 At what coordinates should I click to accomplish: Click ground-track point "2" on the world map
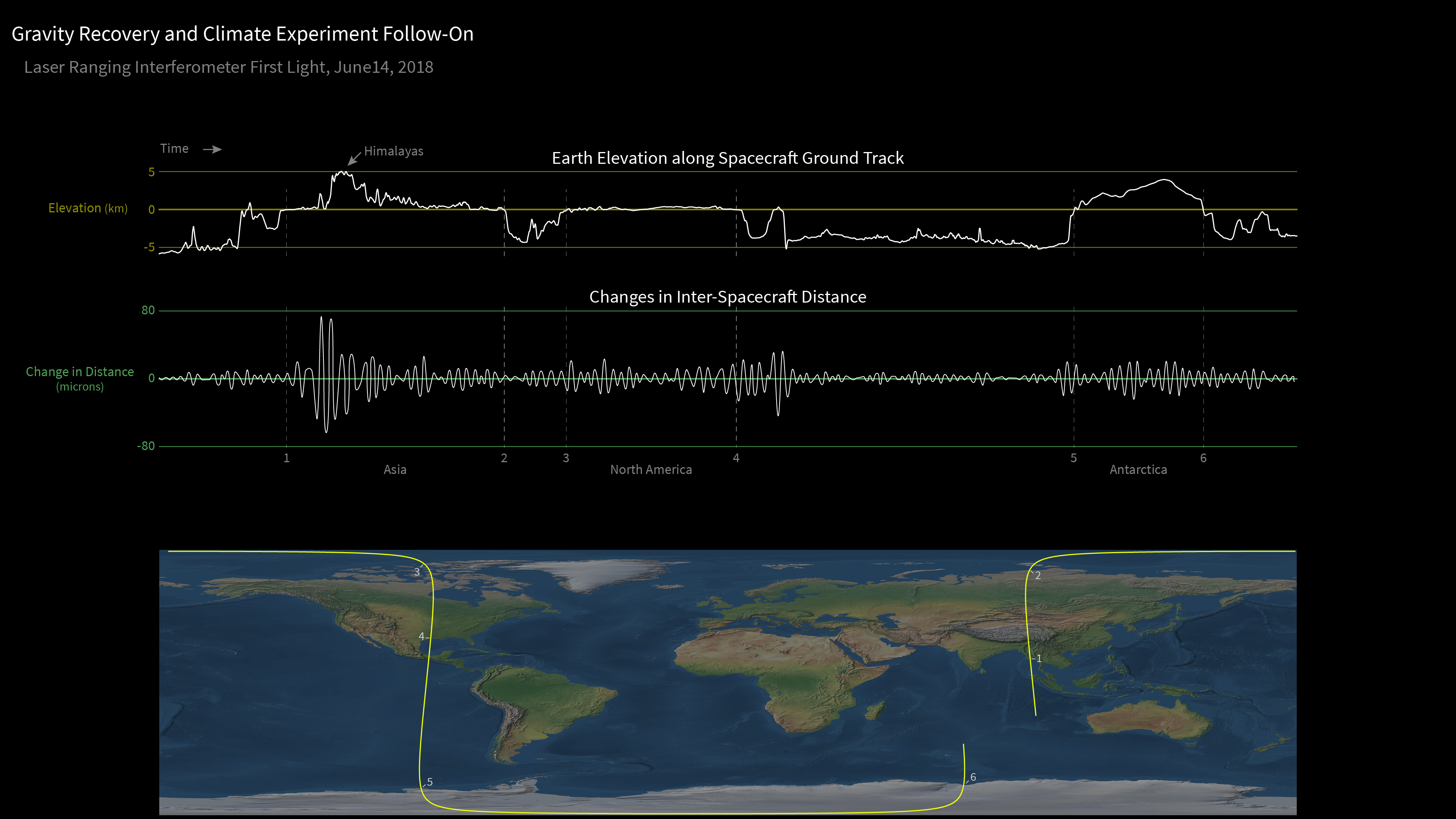(x=1038, y=576)
